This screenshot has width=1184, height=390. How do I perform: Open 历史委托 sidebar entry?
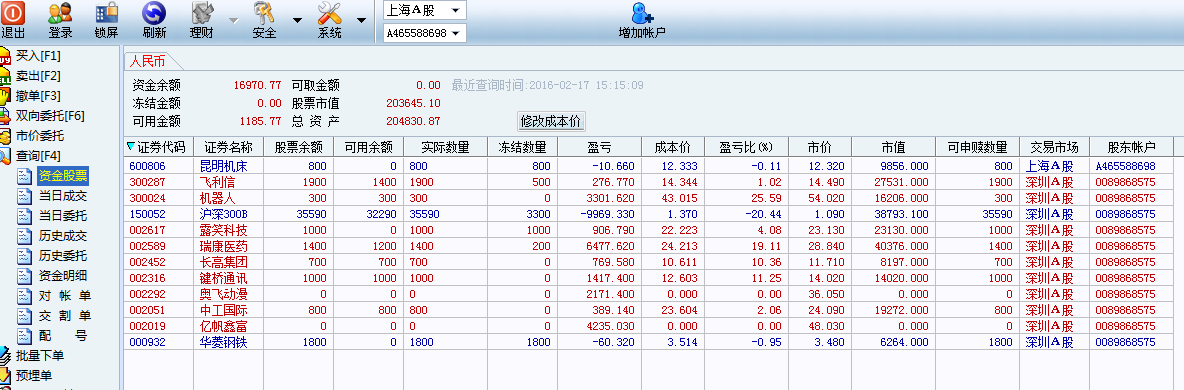point(63,255)
